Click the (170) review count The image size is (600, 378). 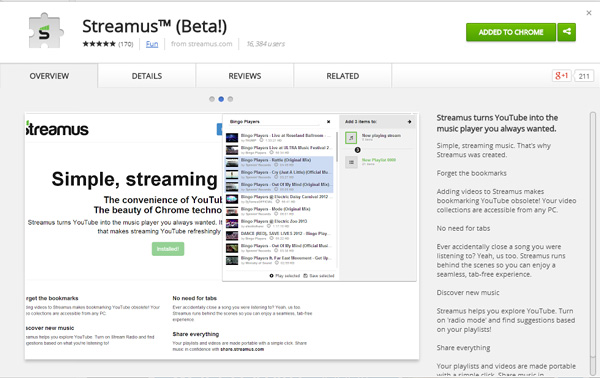pyautogui.click(x=126, y=44)
